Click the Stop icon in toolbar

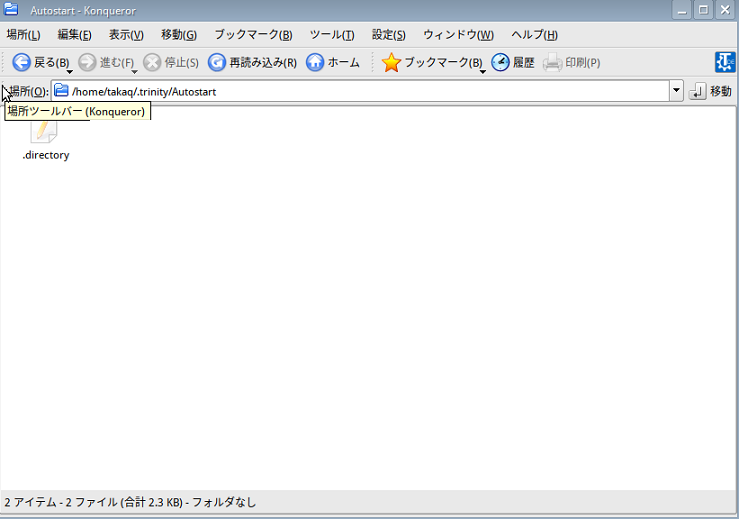coord(152,62)
